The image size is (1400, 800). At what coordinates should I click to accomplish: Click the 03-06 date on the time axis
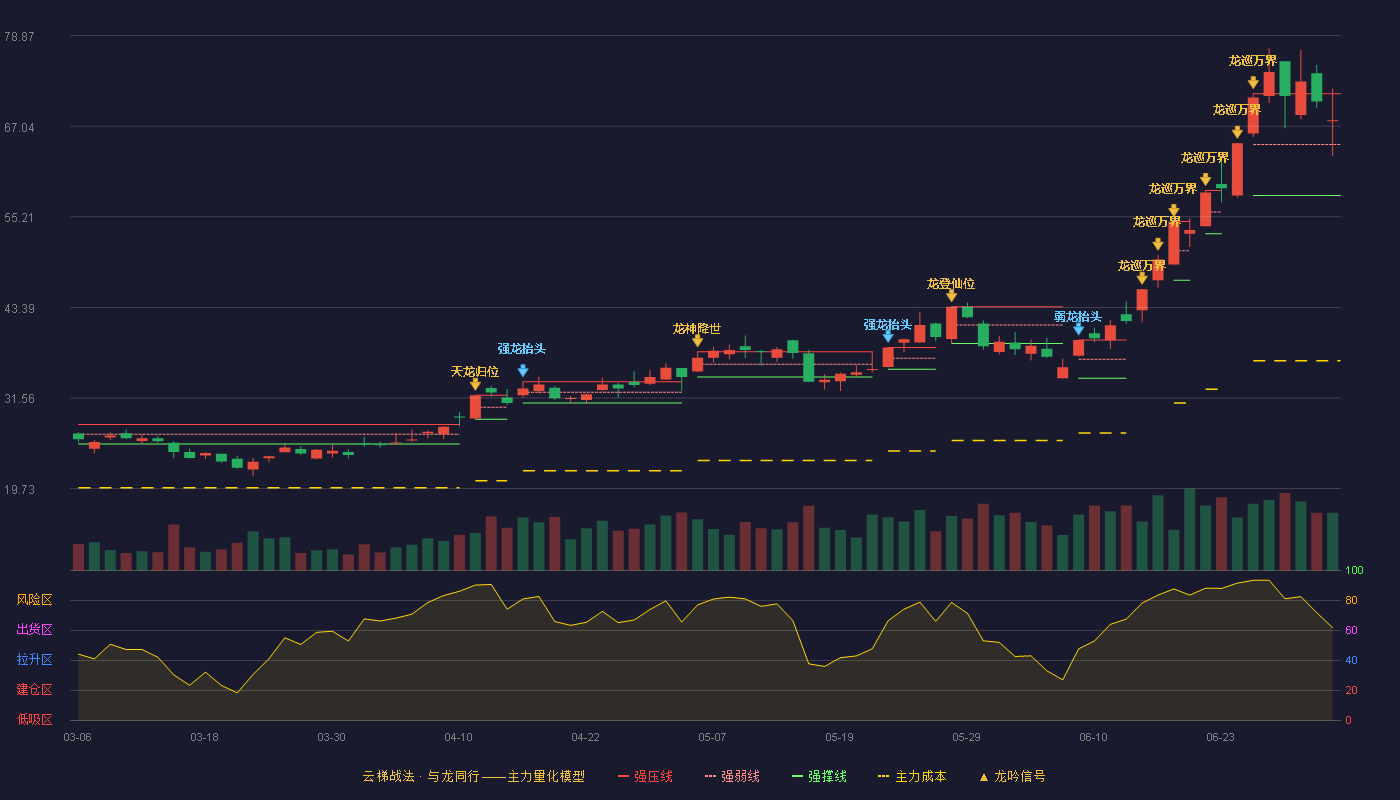[77, 737]
